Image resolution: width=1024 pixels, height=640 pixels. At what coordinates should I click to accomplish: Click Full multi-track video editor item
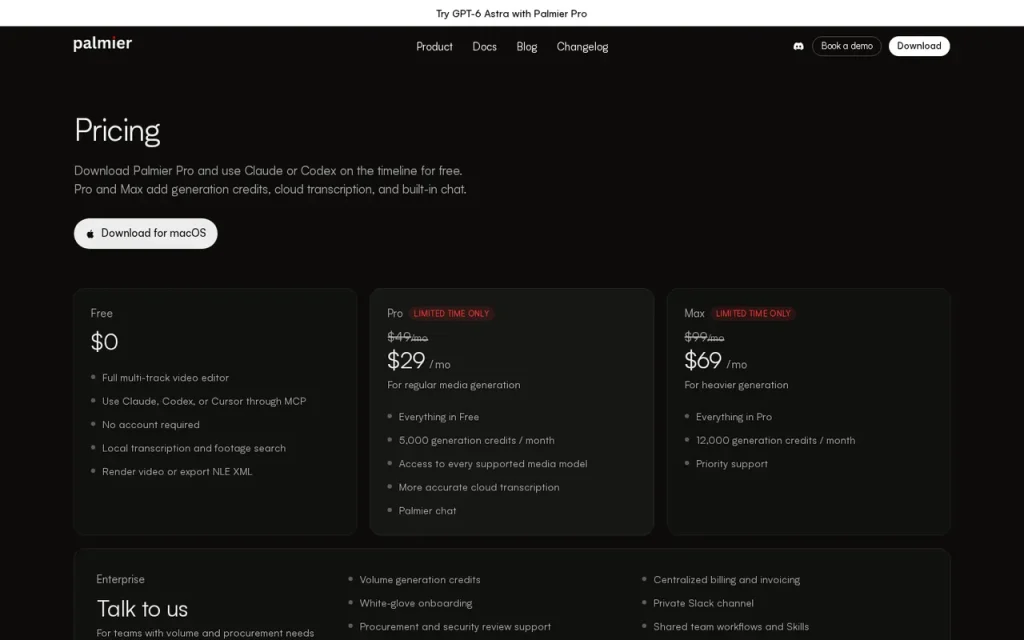coord(165,377)
